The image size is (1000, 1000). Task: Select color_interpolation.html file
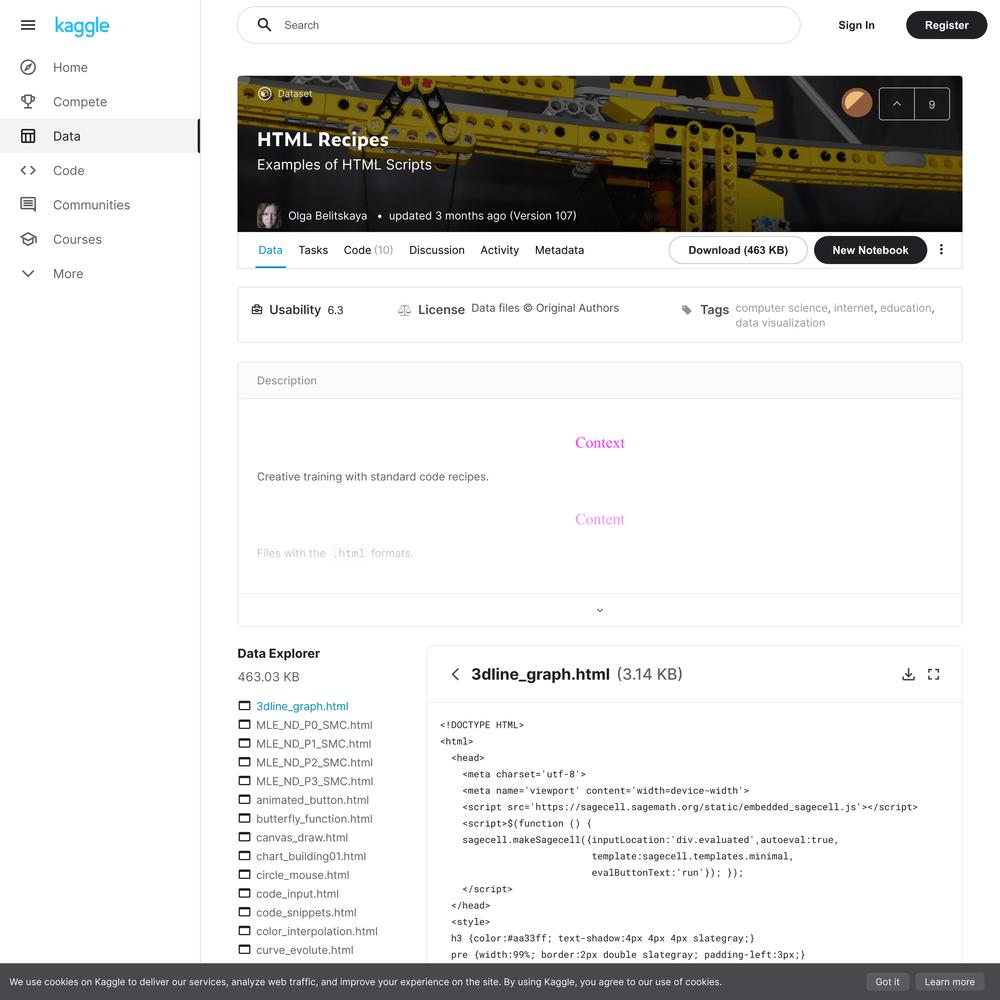click(317, 931)
